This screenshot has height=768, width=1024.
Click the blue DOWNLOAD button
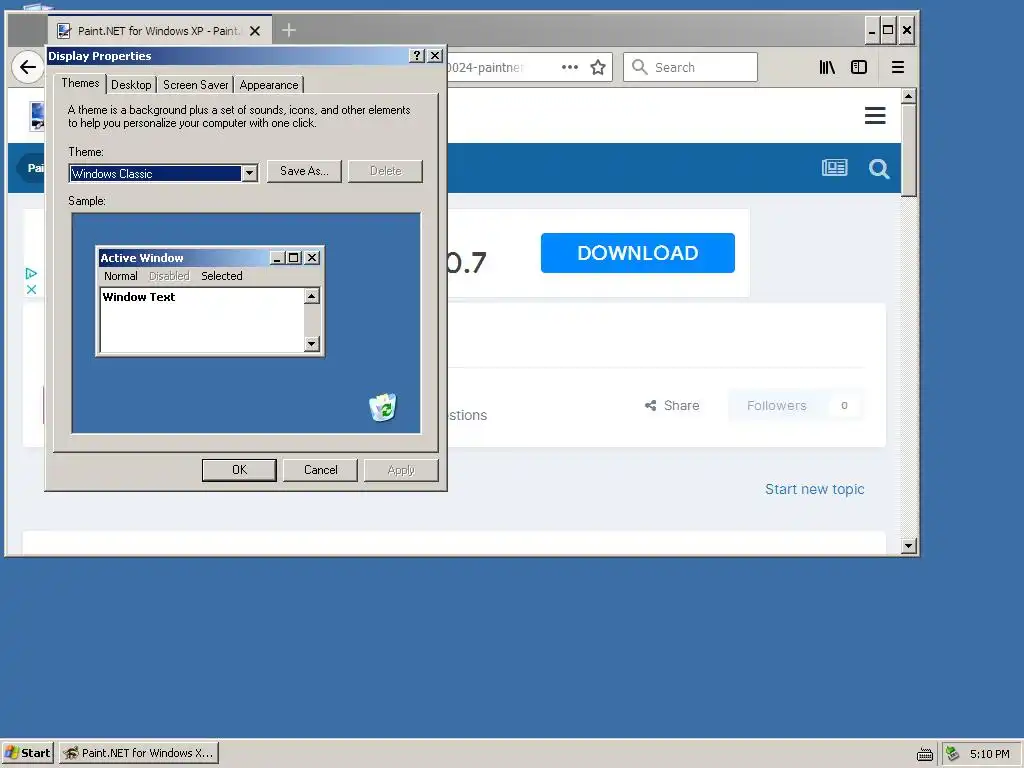[637, 253]
